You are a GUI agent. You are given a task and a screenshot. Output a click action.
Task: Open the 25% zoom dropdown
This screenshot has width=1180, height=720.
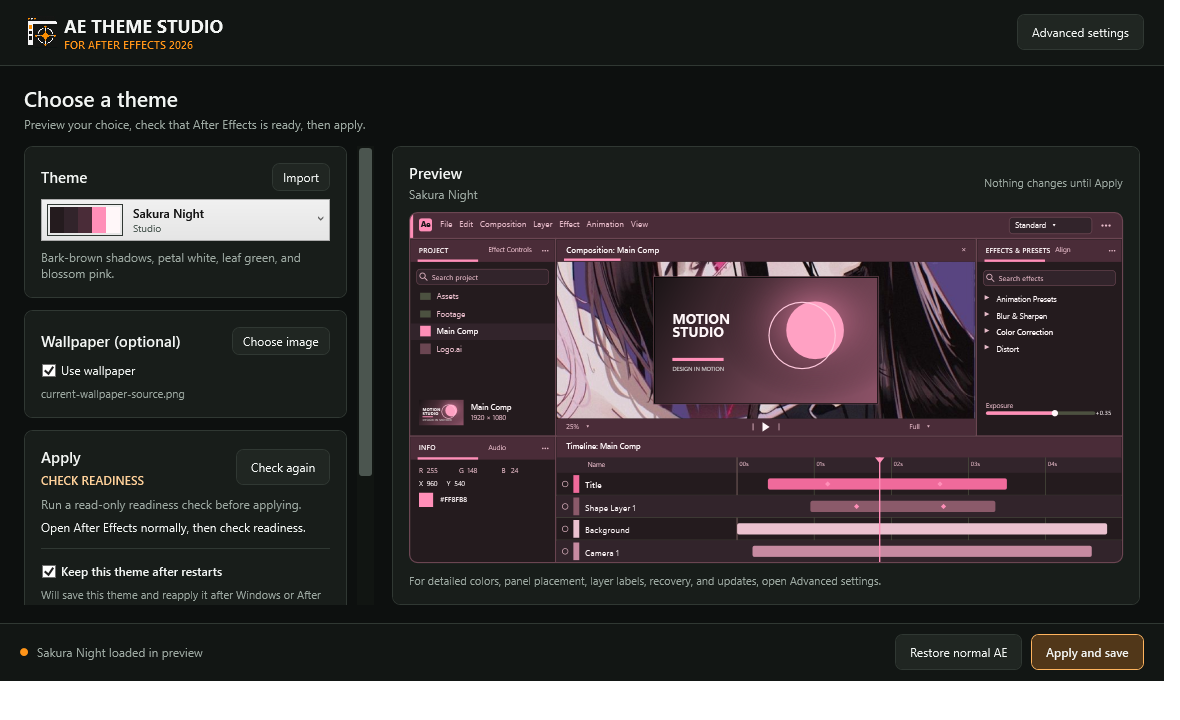click(577, 427)
